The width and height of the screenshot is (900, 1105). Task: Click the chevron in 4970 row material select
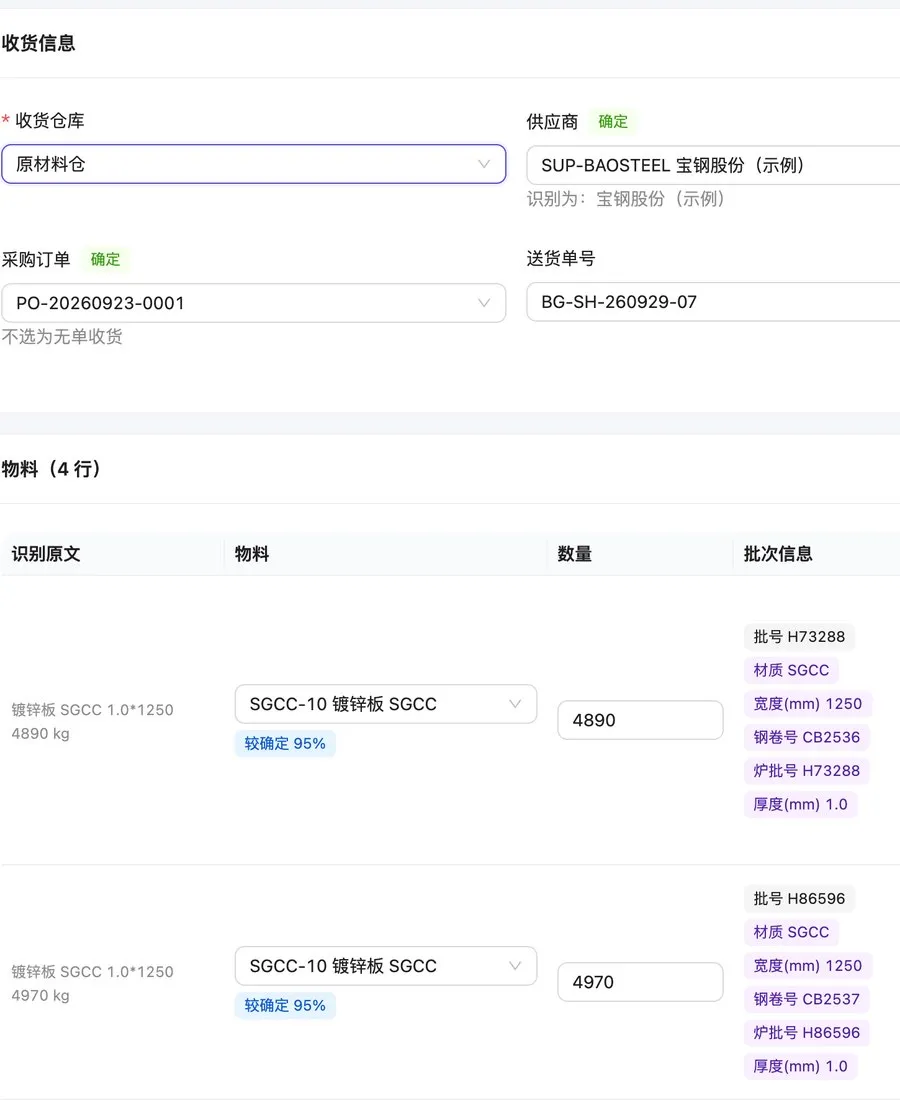click(x=515, y=966)
